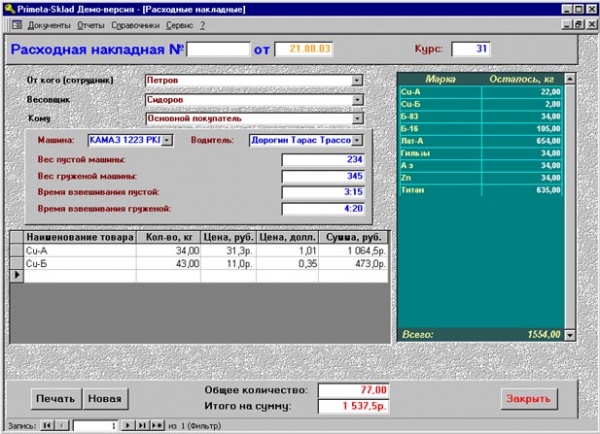Image resolution: width=600 pixels, height=434 pixels.
Task: Open the Сервис menu
Action: [x=179, y=26]
